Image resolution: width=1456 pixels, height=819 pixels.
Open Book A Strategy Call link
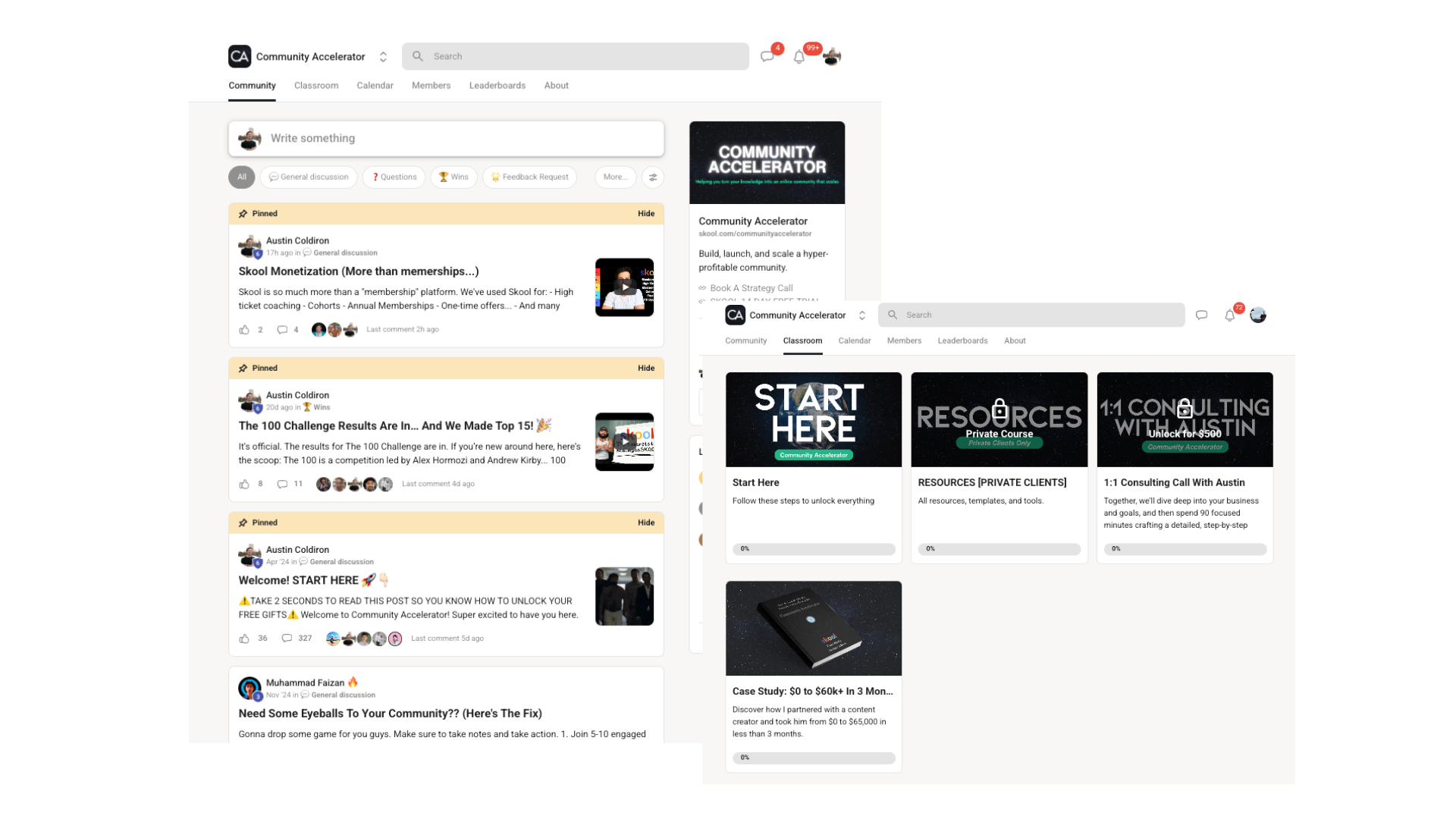coord(751,288)
